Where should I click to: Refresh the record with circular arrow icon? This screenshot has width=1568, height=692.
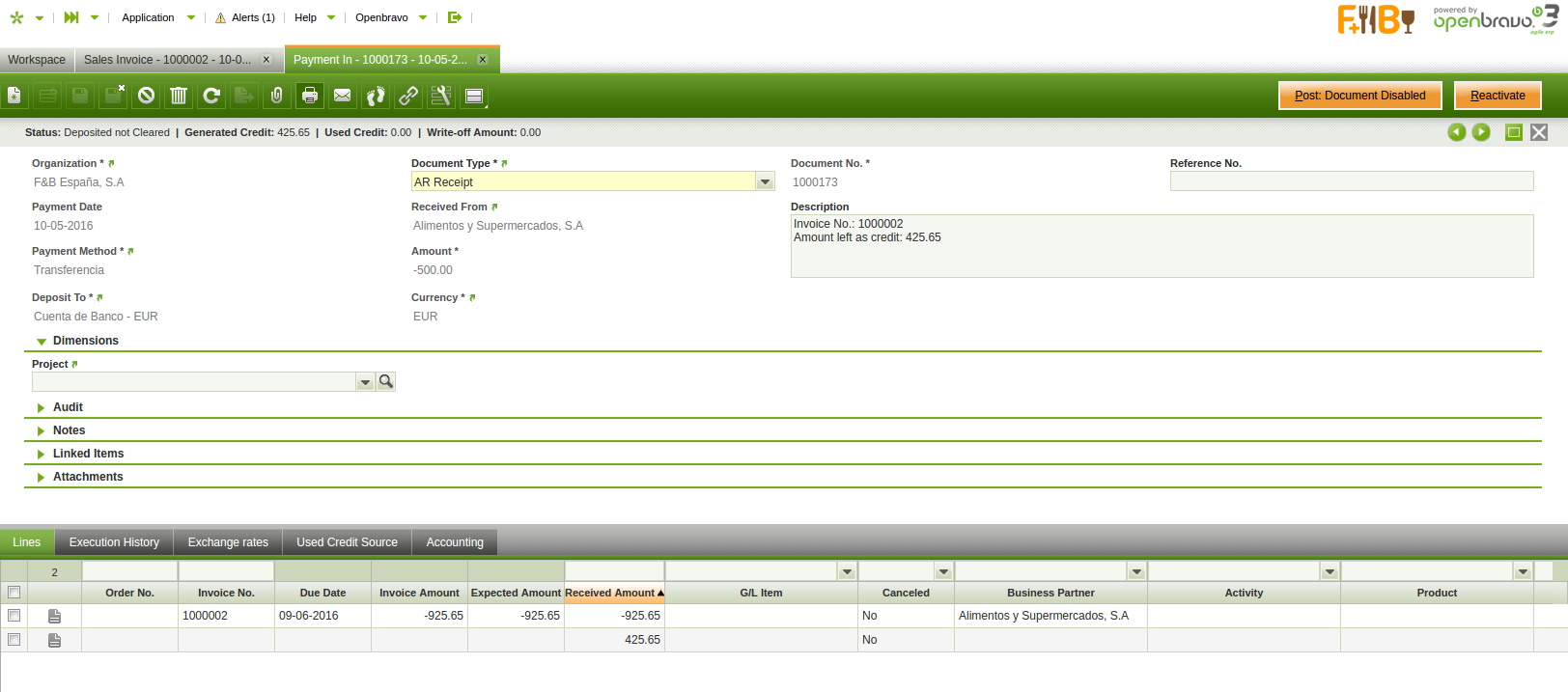[211, 96]
